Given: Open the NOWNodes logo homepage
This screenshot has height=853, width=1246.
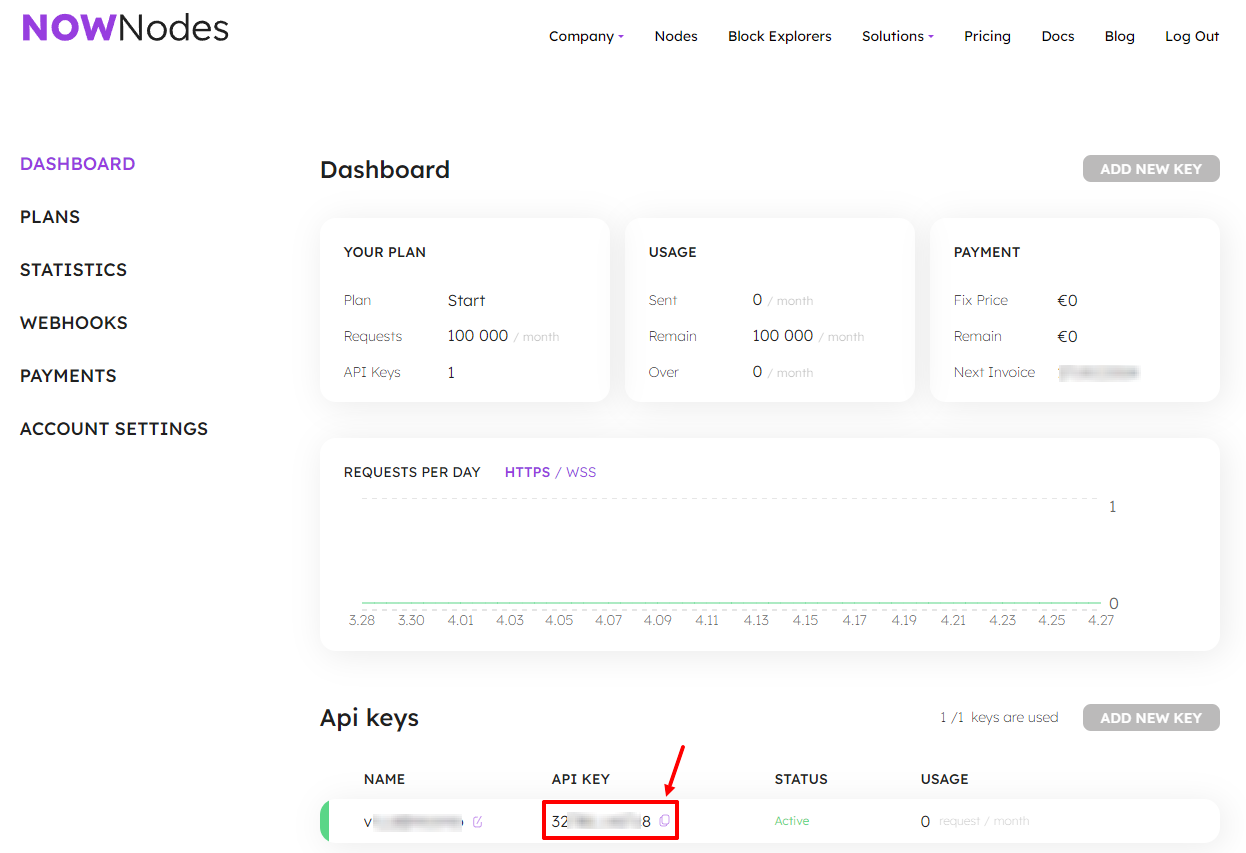Looking at the screenshot, I should pyautogui.click(x=125, y=28).
